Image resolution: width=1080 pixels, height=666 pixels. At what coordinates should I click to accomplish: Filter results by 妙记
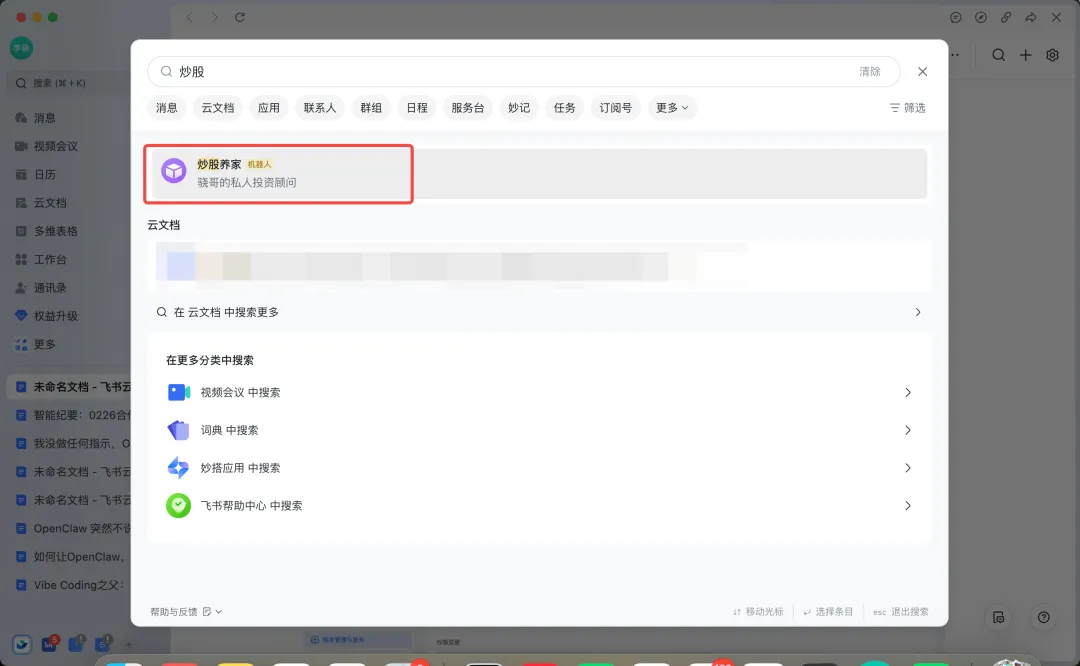pos(519,107)
